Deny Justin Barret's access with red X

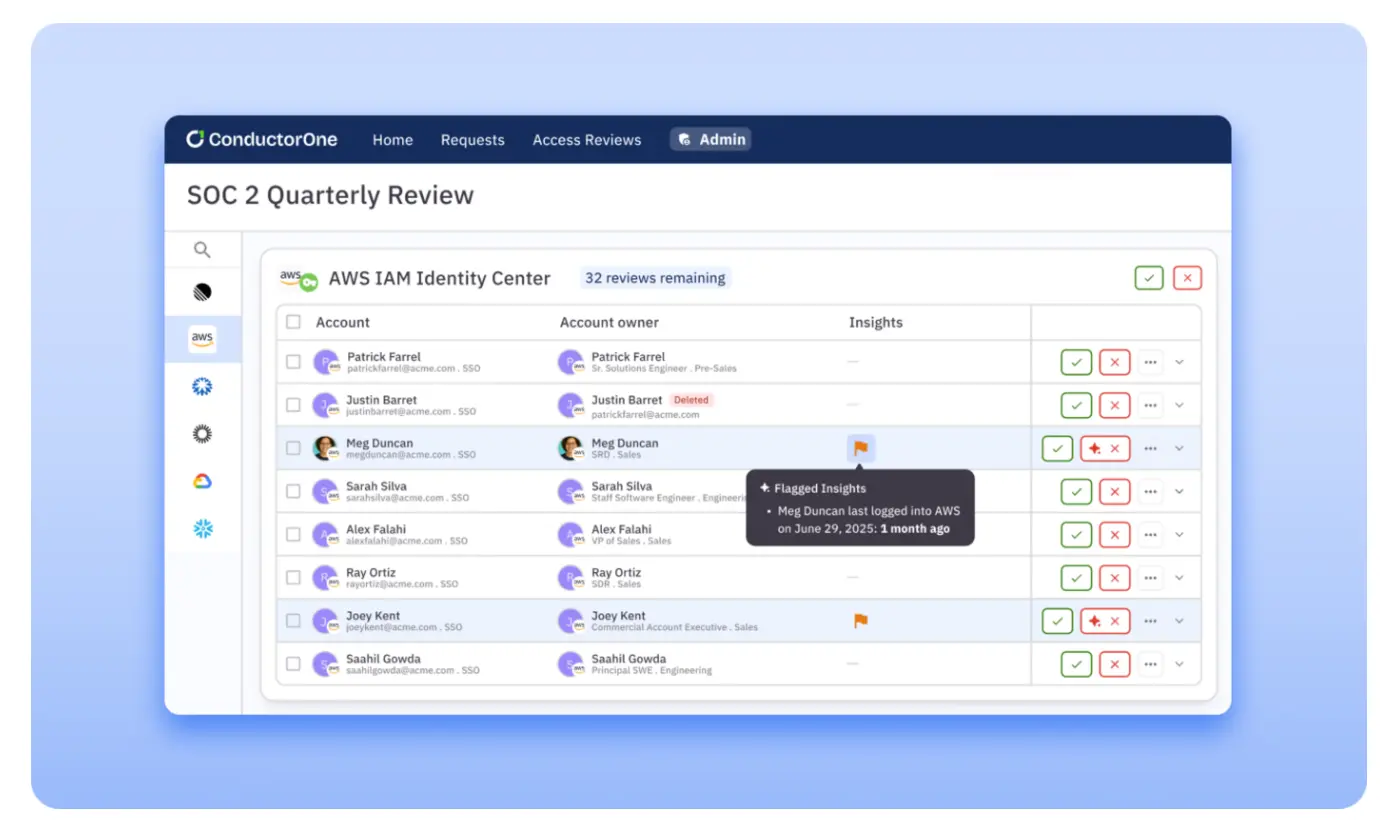coord(1114,405)
